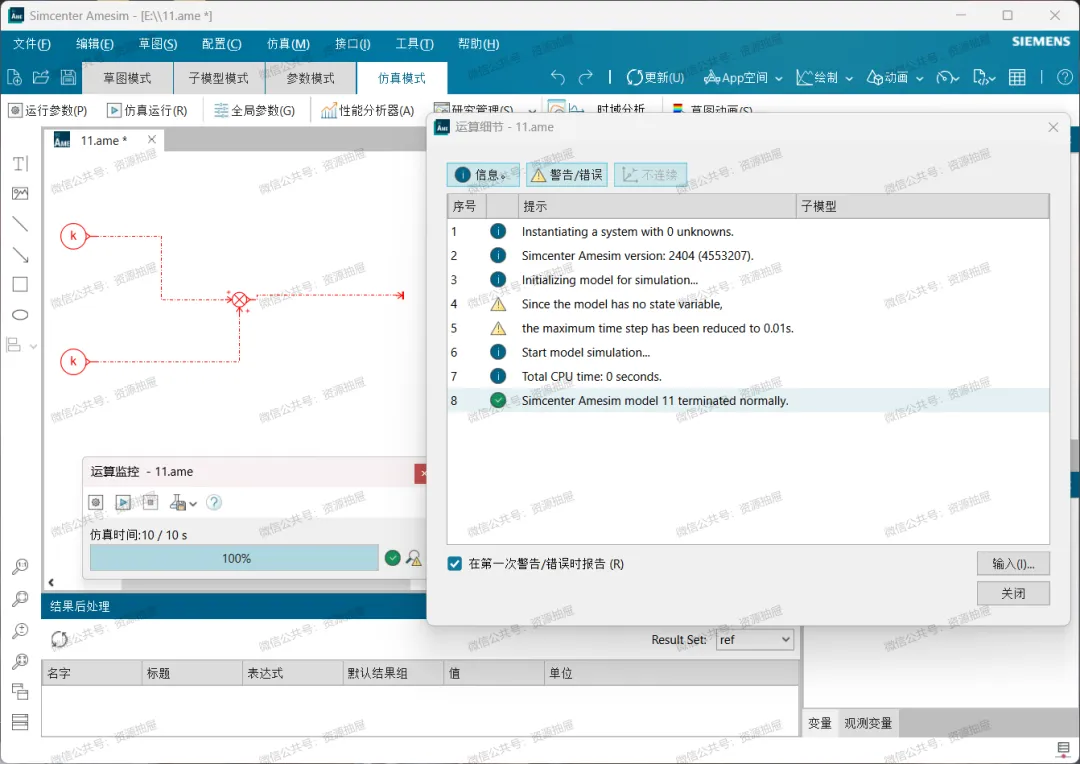Select row 'the maximum time step has been reduced'
Screen dimensions: 1080x764
(x=748, y=328)
